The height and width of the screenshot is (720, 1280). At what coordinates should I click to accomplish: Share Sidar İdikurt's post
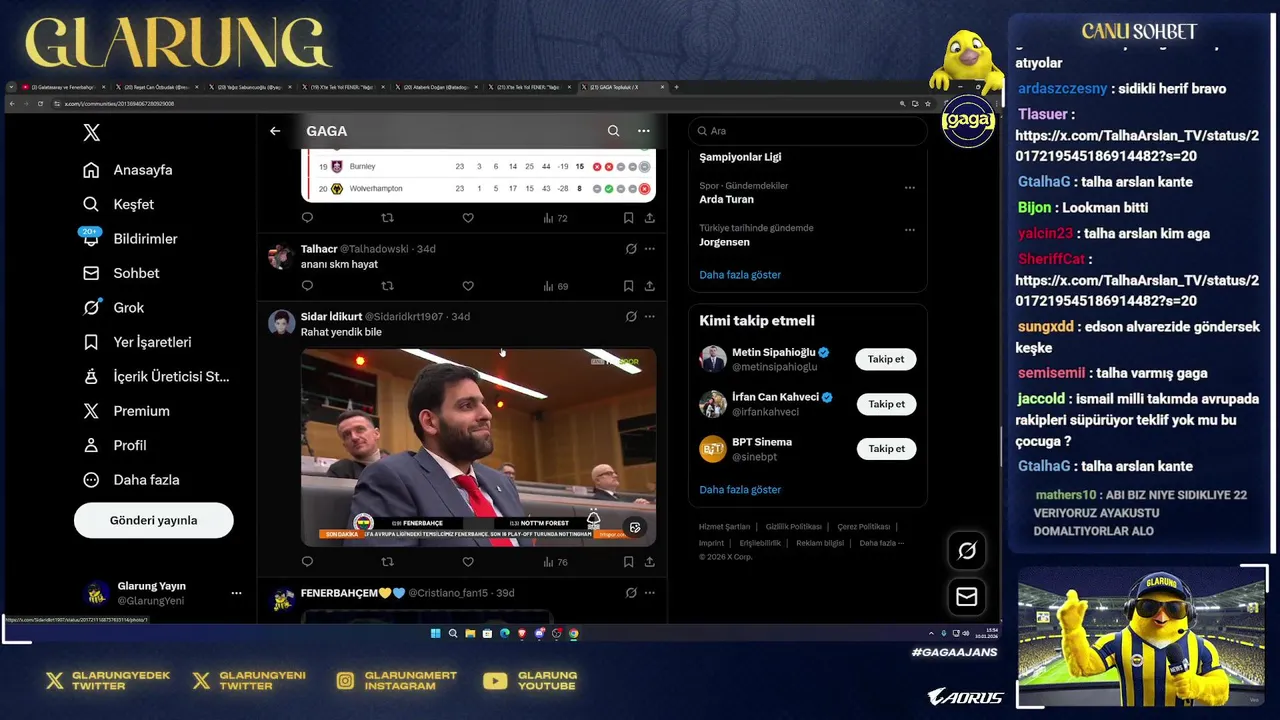(649, 562)
